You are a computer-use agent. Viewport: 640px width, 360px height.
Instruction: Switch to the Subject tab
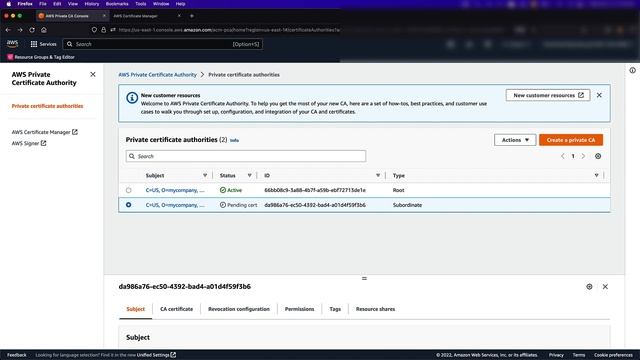[x=136, y=309]
